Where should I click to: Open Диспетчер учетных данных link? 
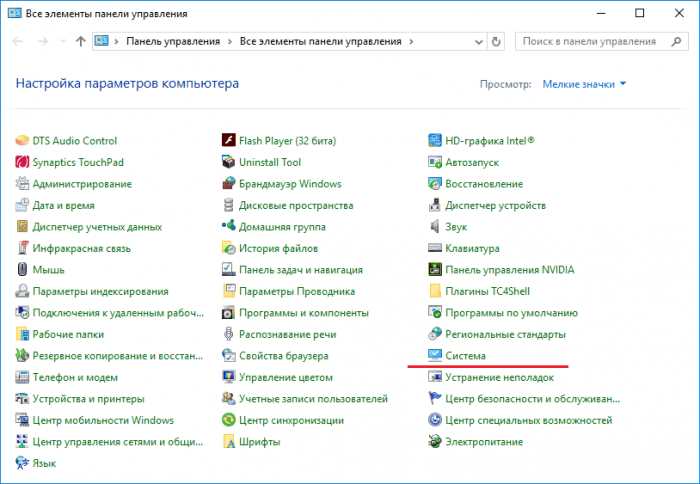coord(97,226)
